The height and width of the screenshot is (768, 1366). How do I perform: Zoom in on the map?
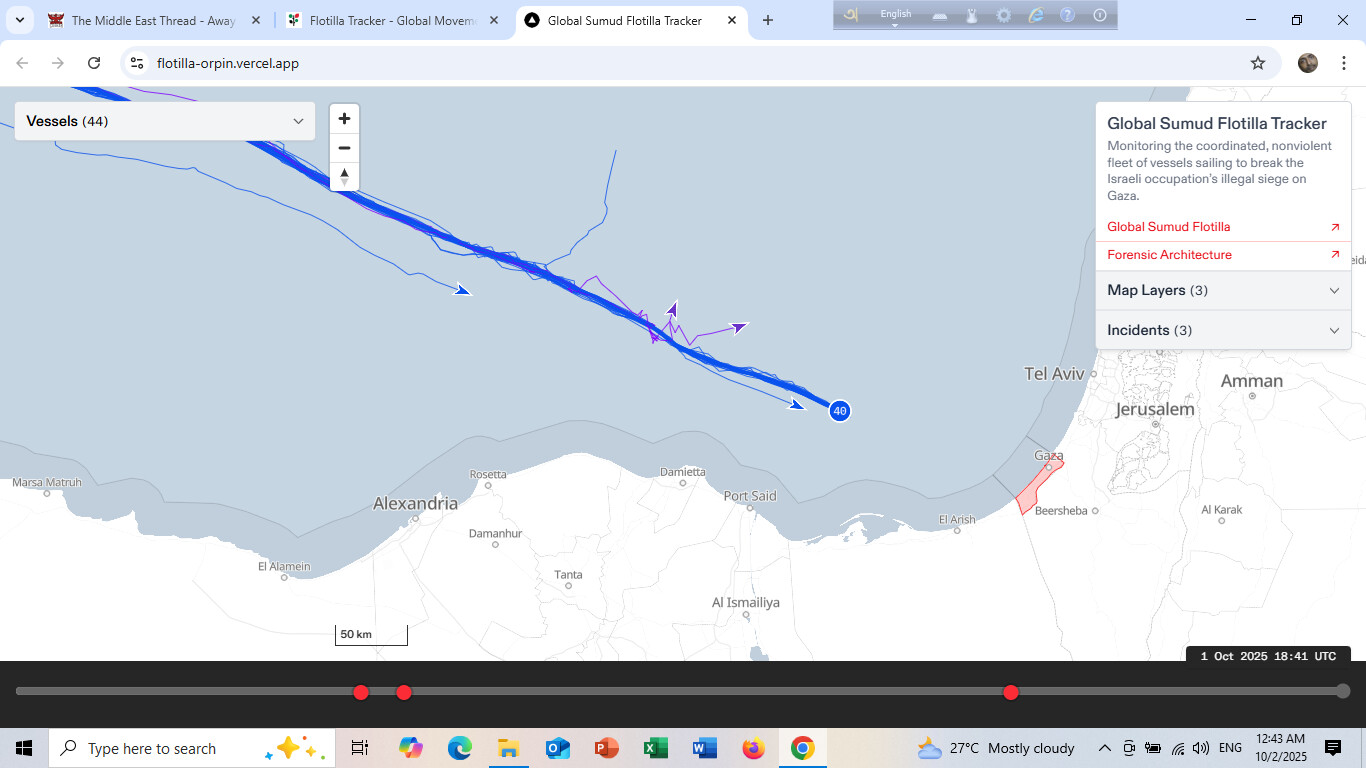pyautogui.click(x=344, y=119)
